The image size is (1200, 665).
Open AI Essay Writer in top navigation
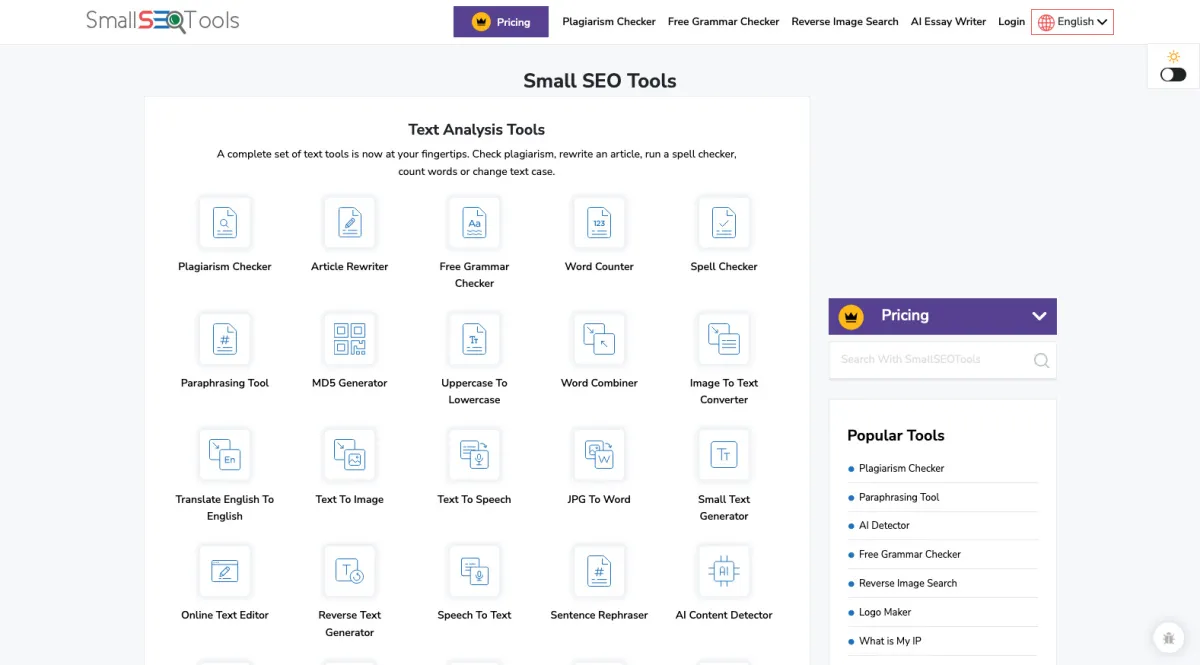[948, 21]
